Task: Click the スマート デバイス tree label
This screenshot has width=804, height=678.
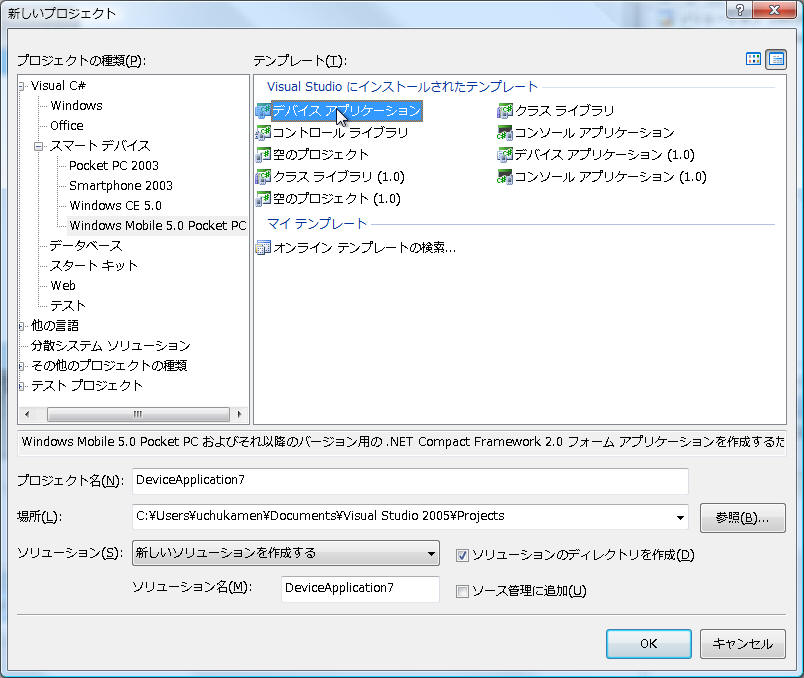Action: (x=100, y=146)
